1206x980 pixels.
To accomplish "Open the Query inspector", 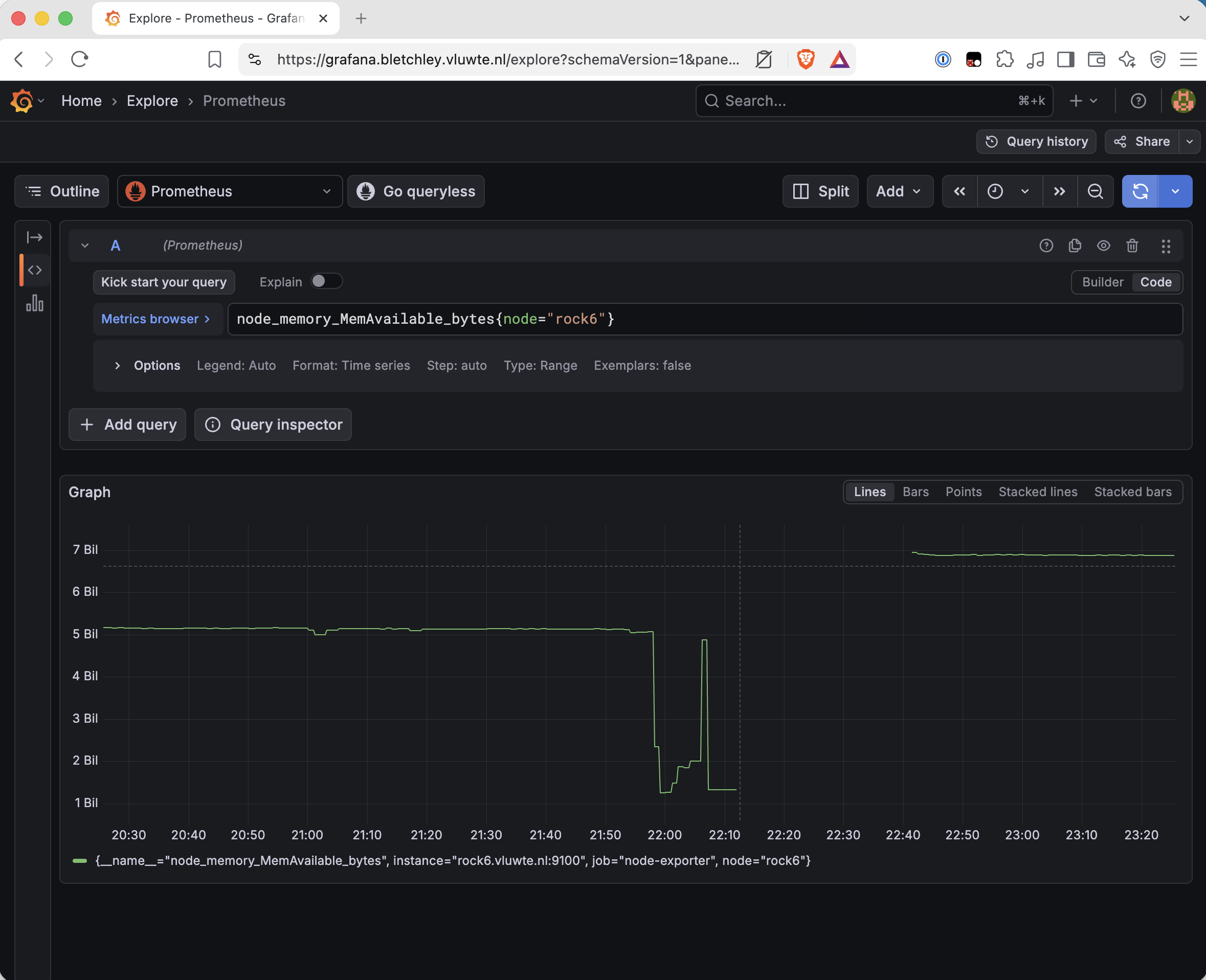I will click(273, 425).
